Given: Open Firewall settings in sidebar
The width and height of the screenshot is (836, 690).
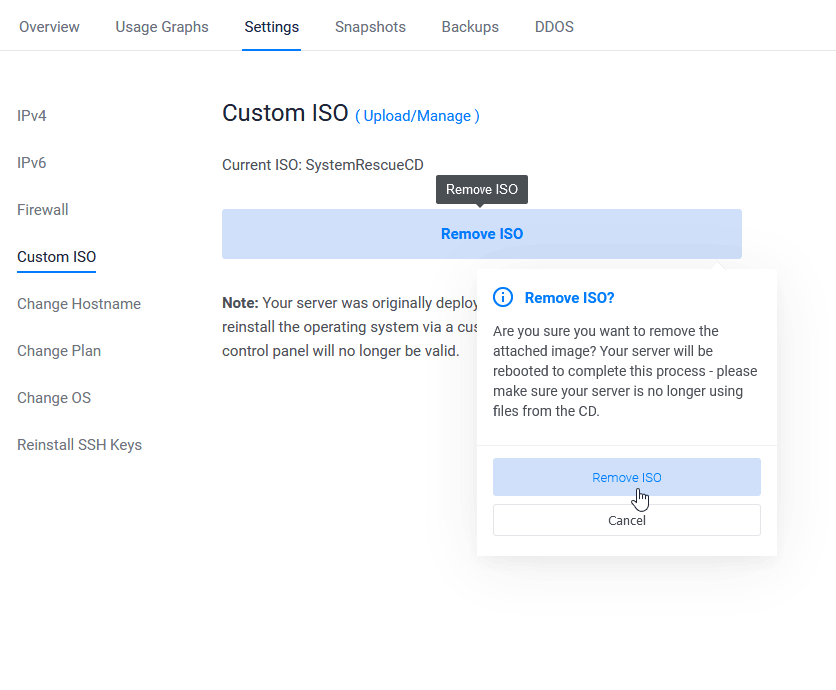Looking at the screenshot, I should coord(43,210).
